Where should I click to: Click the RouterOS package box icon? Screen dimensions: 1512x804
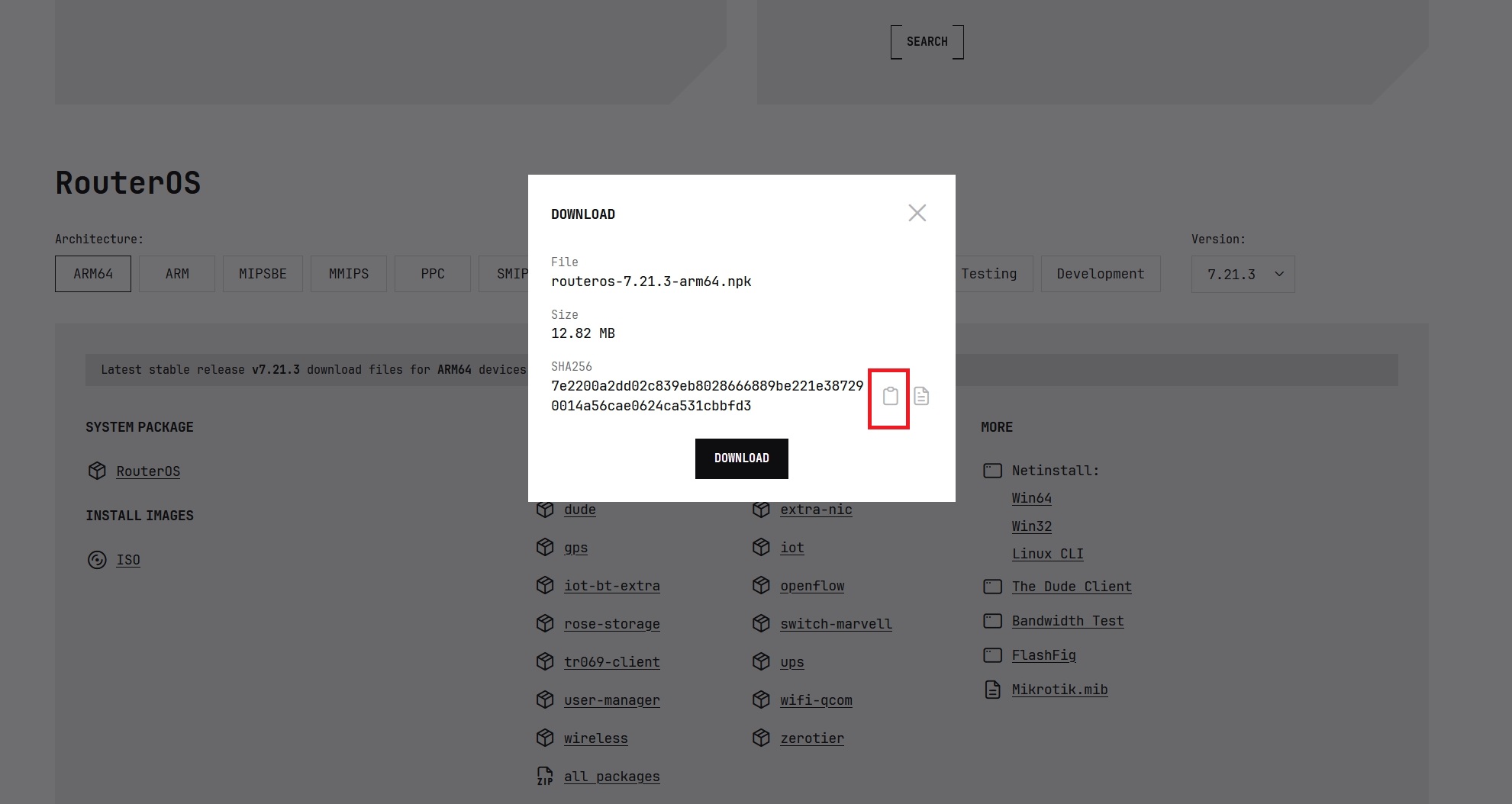pyautogui.click(x=97, y=471)
